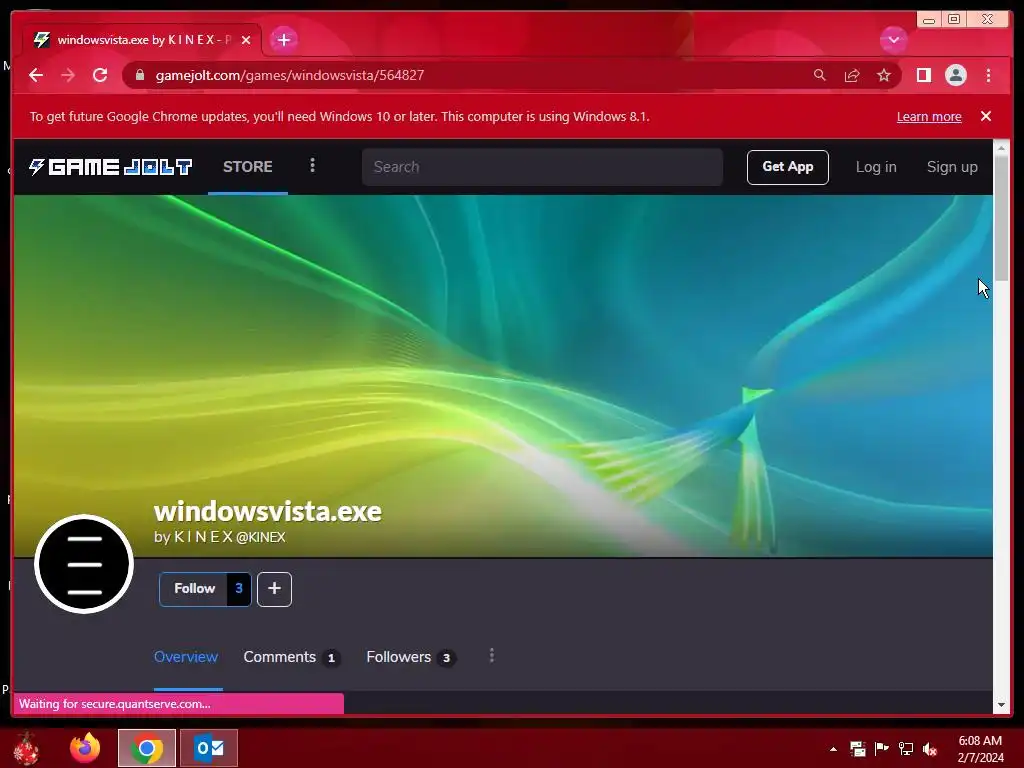Click the windowsvista.exe game title
This screenshot has height=768, width=1024.
[x=268, y=511]
